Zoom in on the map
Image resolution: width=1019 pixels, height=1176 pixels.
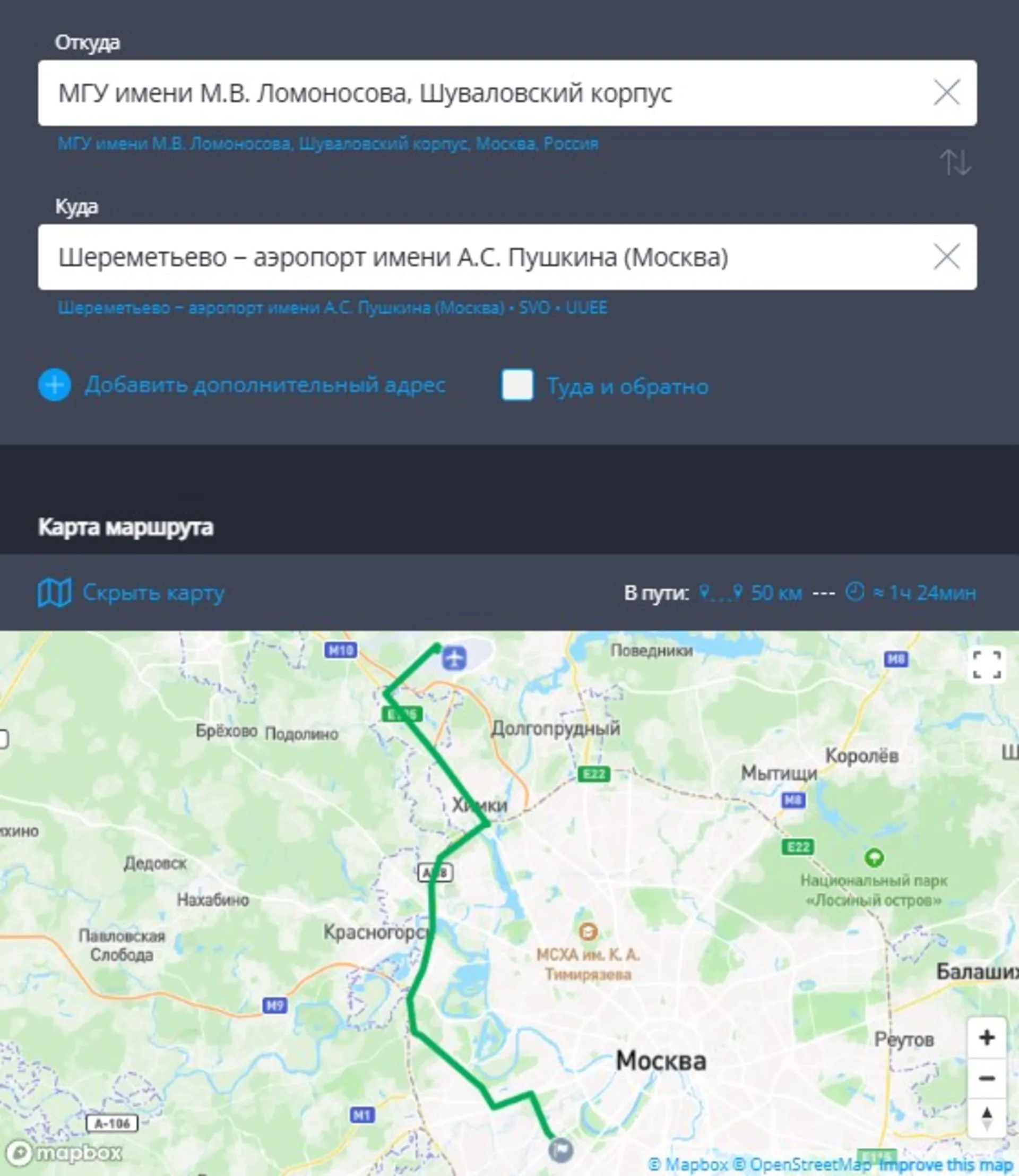987,1037
